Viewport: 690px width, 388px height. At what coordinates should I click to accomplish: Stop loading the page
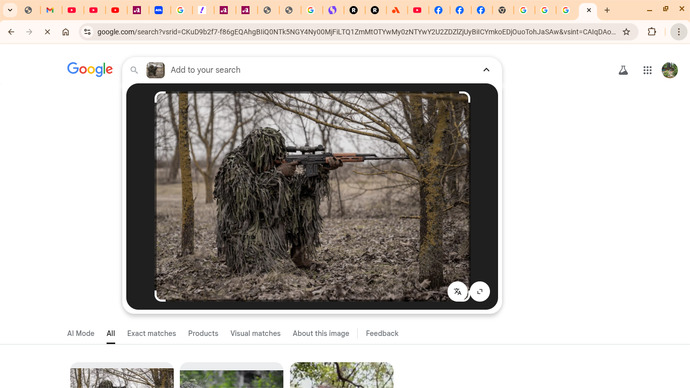pos(47,32)
